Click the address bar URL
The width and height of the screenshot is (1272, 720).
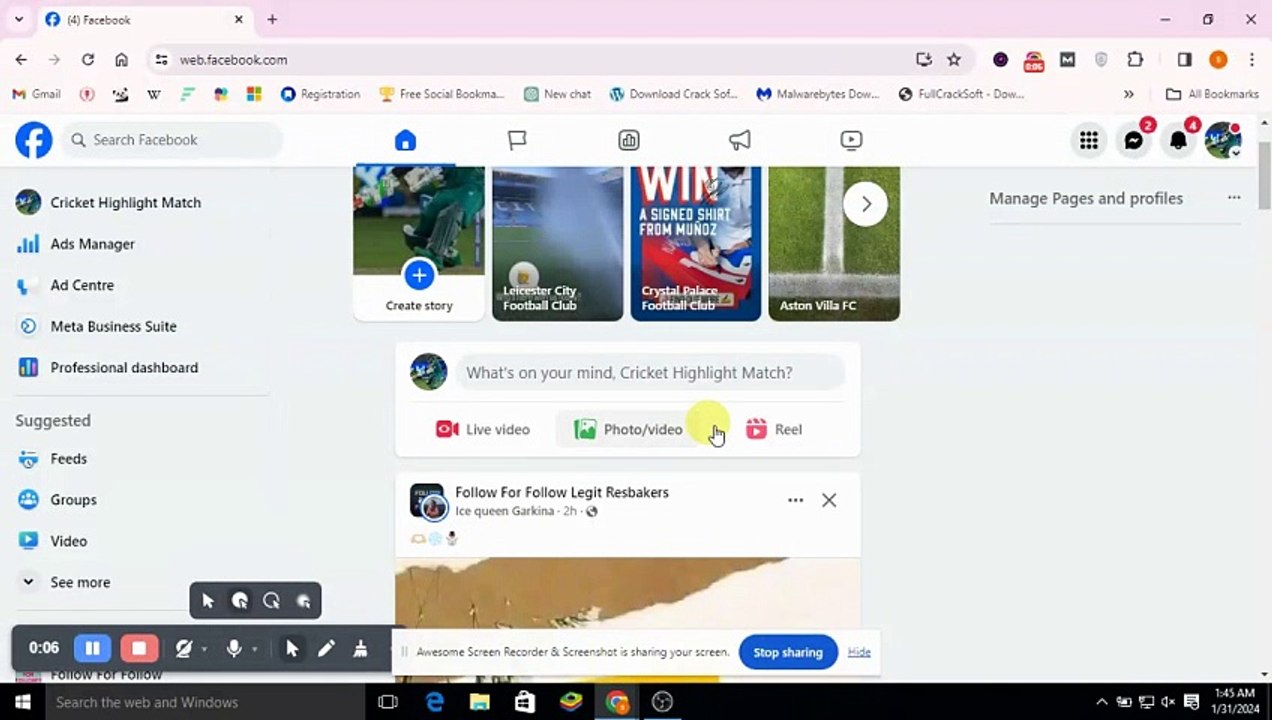233,60
